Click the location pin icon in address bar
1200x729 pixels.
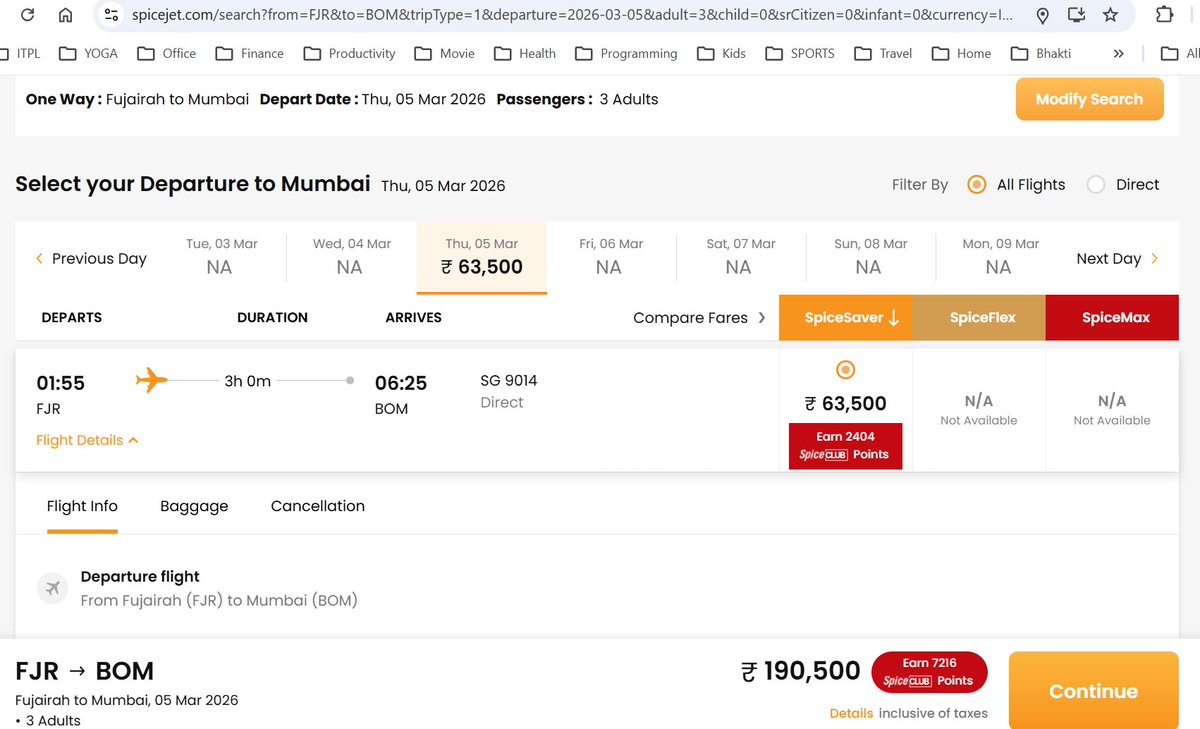(x=1042, y=15)
